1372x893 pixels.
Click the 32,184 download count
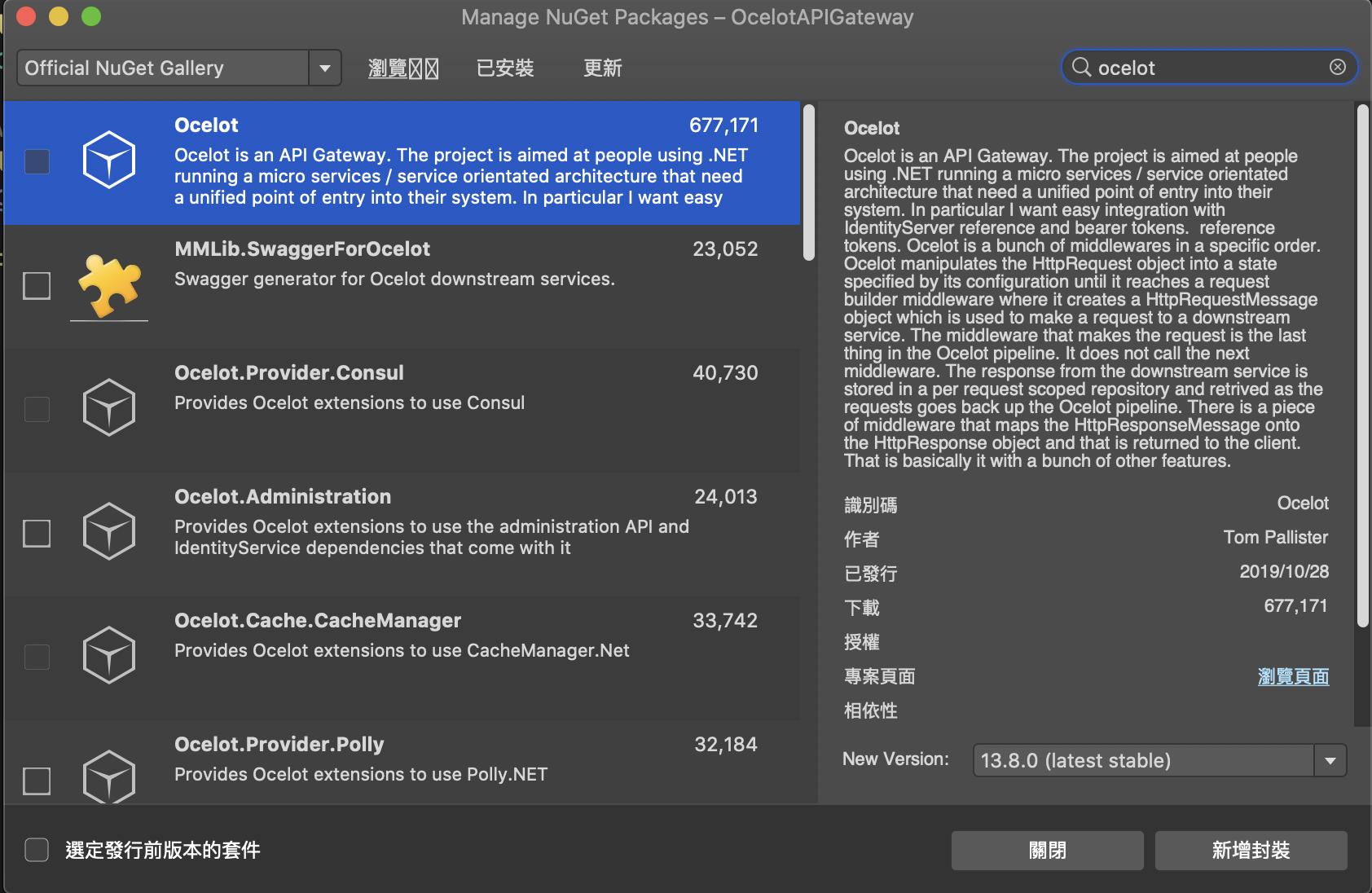tap(726, 744)
